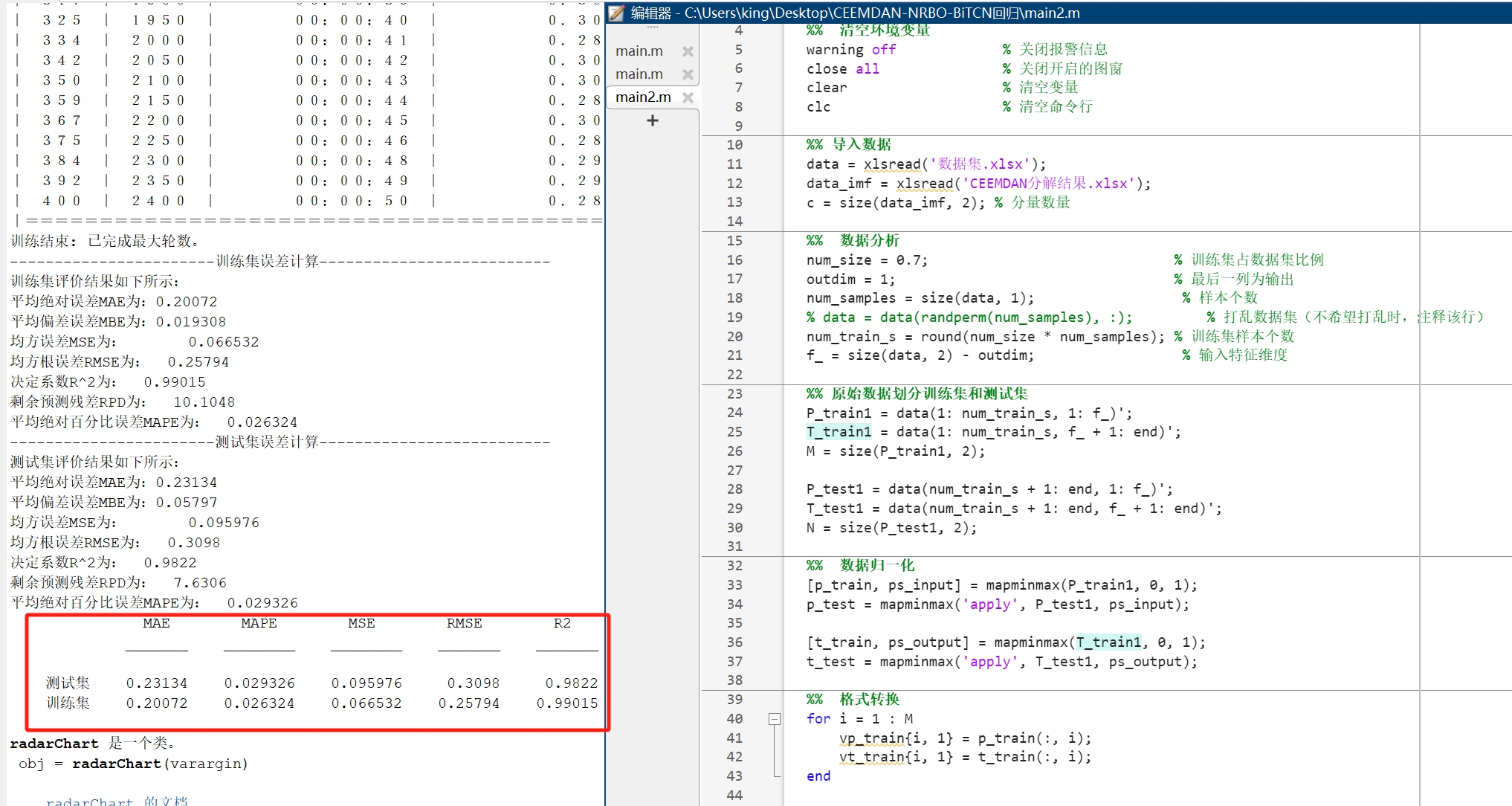
Task: Click the xlsread call on line 12
Action: pos(925,184)
